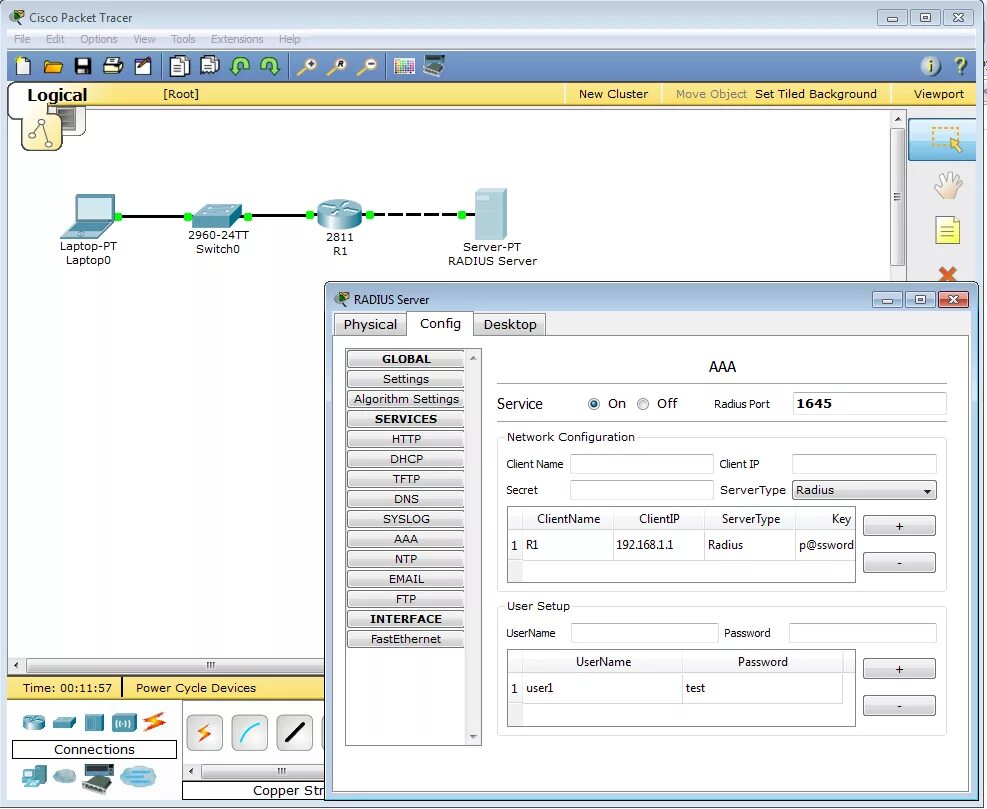Open the ServerType Radius dropdown

864,490
